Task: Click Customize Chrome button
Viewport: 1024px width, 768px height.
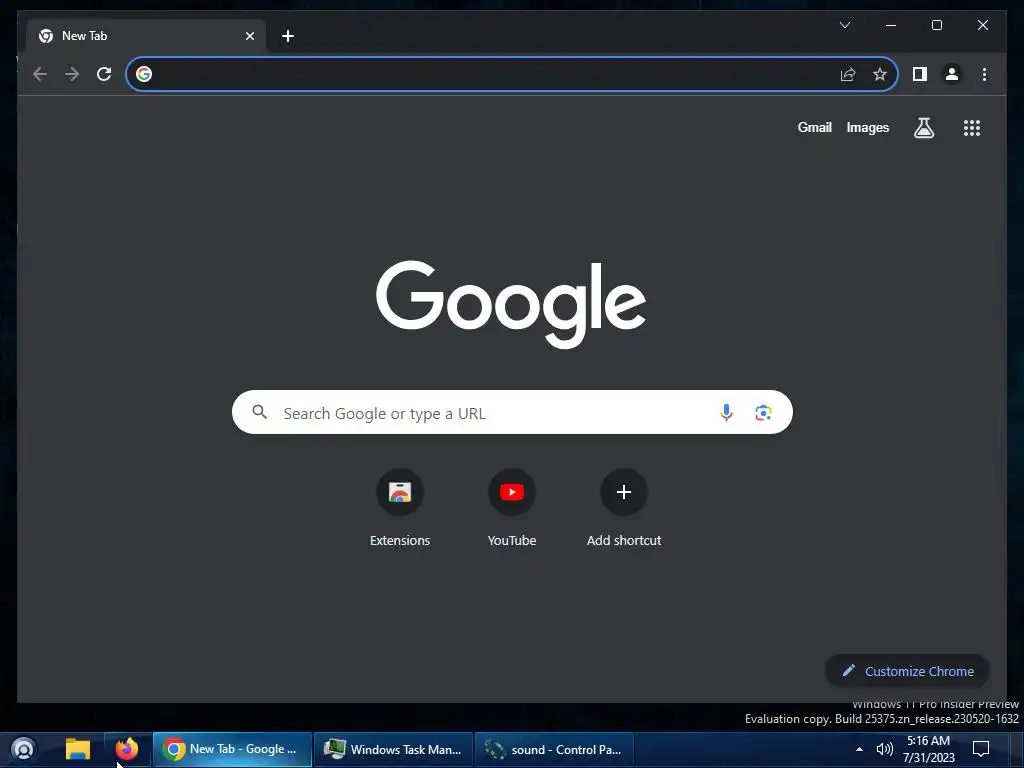Action: [x=907, y=671]
